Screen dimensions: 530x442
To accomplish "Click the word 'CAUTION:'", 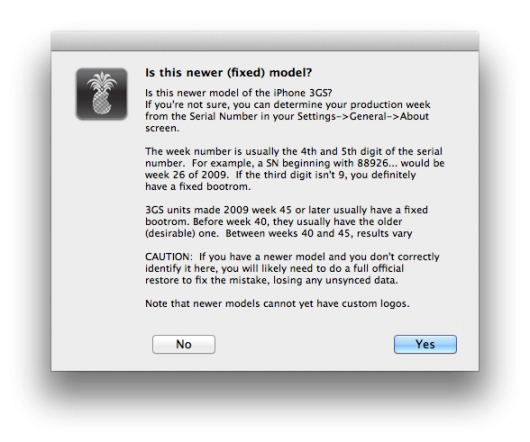I will point(169,257).
